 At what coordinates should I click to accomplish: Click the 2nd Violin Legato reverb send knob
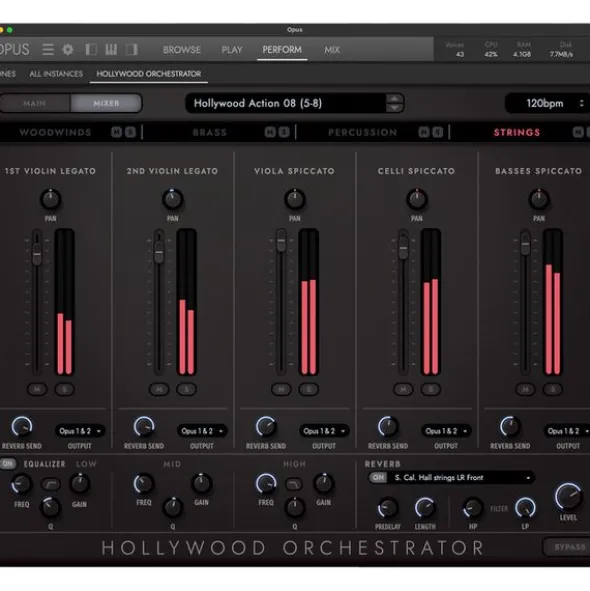point(144,427)
